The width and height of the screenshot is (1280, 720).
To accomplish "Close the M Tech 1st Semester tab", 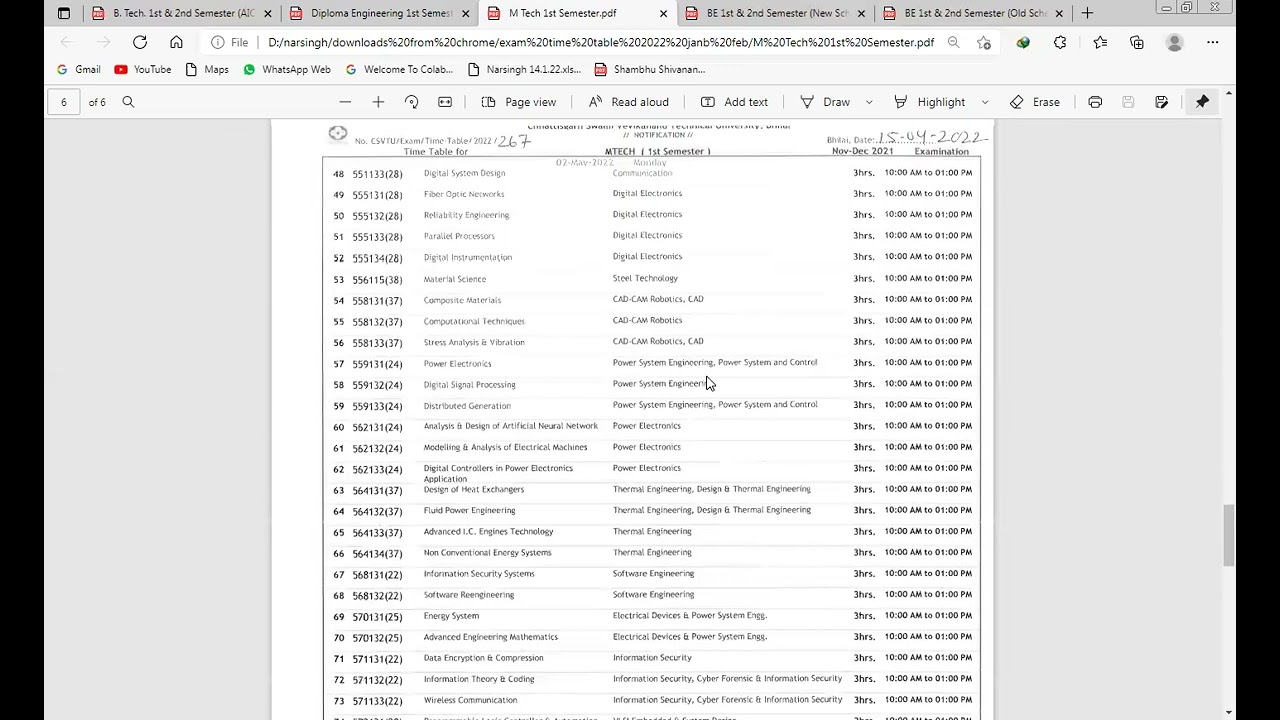I will [x=663, y=13].
